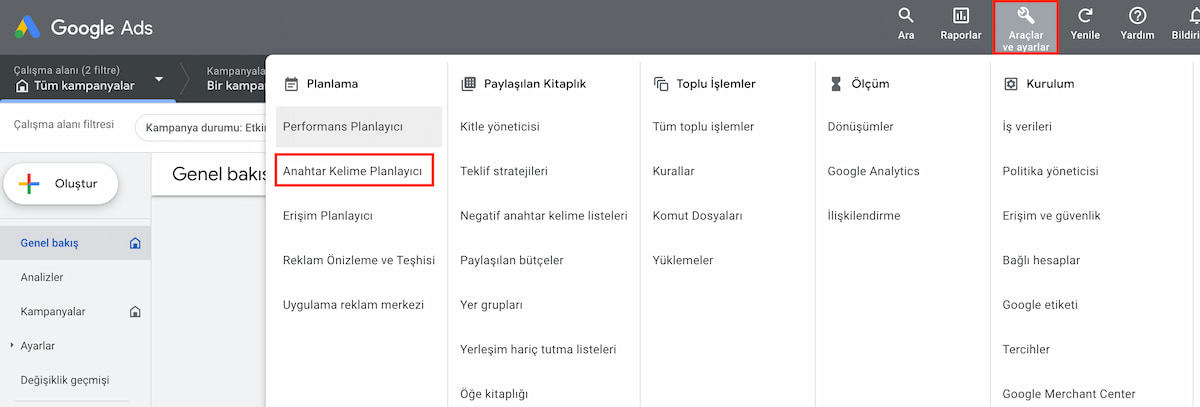Expand the Ayarlar sidebar item arrow
Image resolution: width=1200 pixels, height=407 pixels.
[x=11, y=346]
